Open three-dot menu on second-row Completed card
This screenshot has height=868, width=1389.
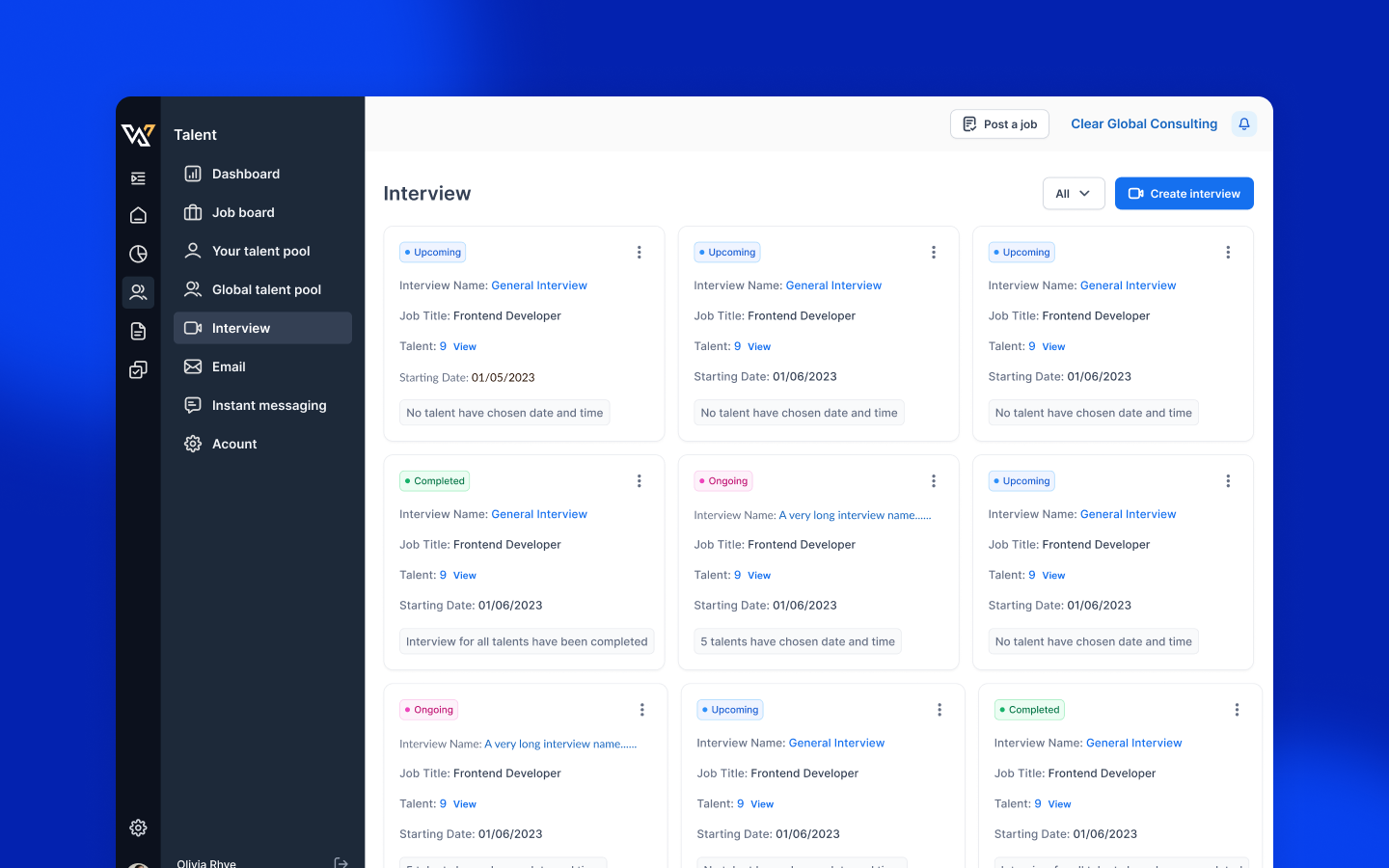click(x=639, y=480)
